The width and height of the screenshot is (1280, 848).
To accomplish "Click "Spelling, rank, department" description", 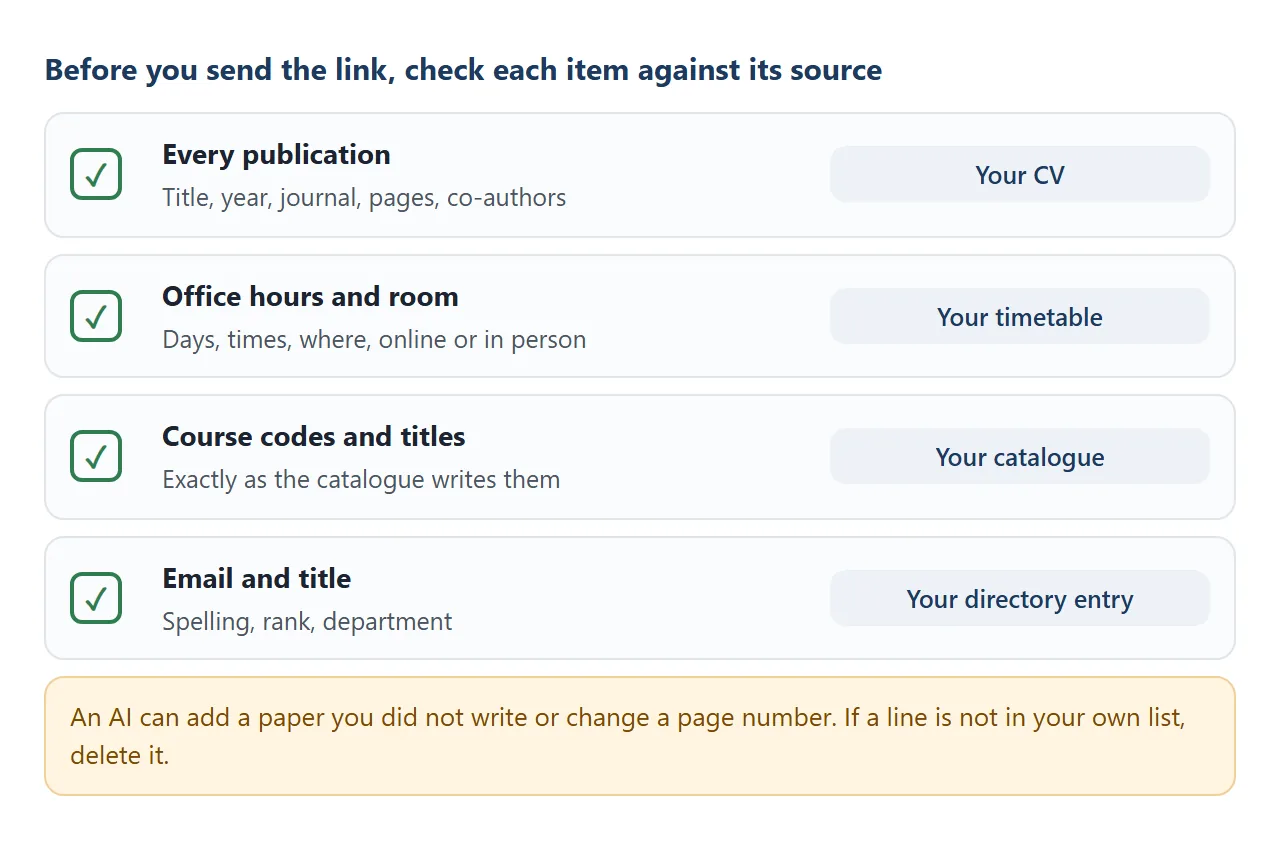I will click(x=307, y=622).
